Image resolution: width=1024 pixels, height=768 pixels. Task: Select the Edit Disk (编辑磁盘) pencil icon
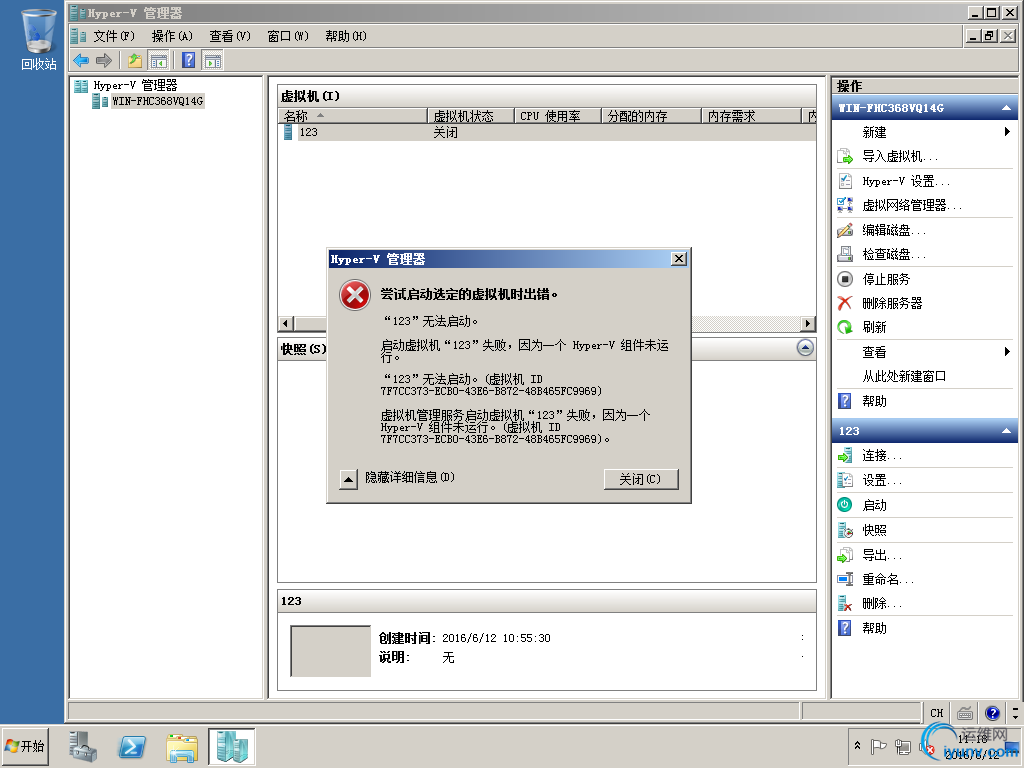tap(845, 230)
